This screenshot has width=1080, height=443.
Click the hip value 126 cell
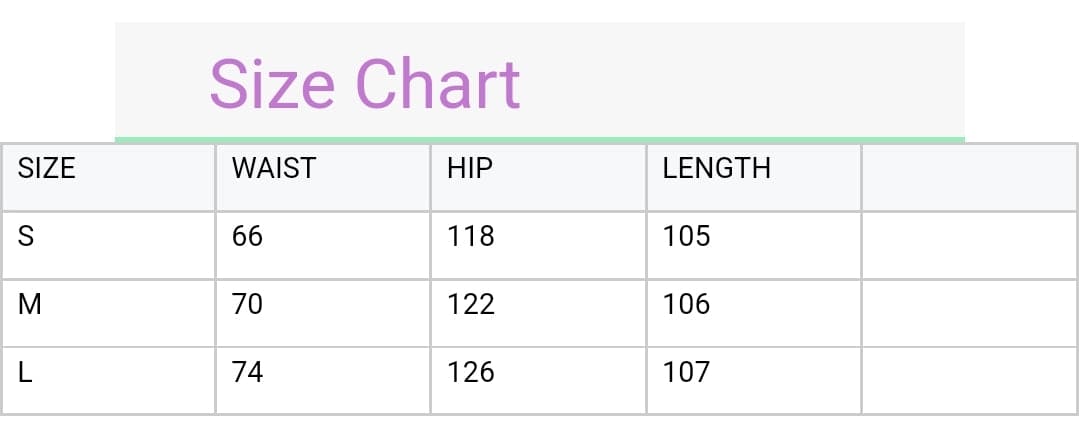click(x=538, y=380)
